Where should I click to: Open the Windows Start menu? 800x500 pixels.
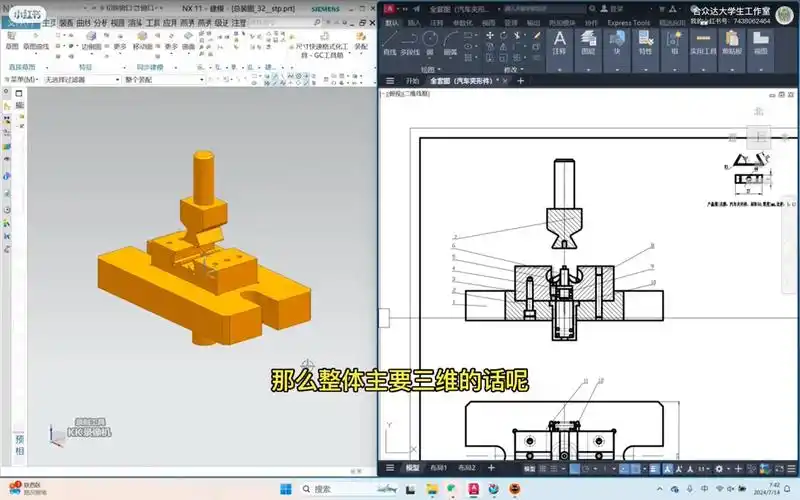point(286,489)
